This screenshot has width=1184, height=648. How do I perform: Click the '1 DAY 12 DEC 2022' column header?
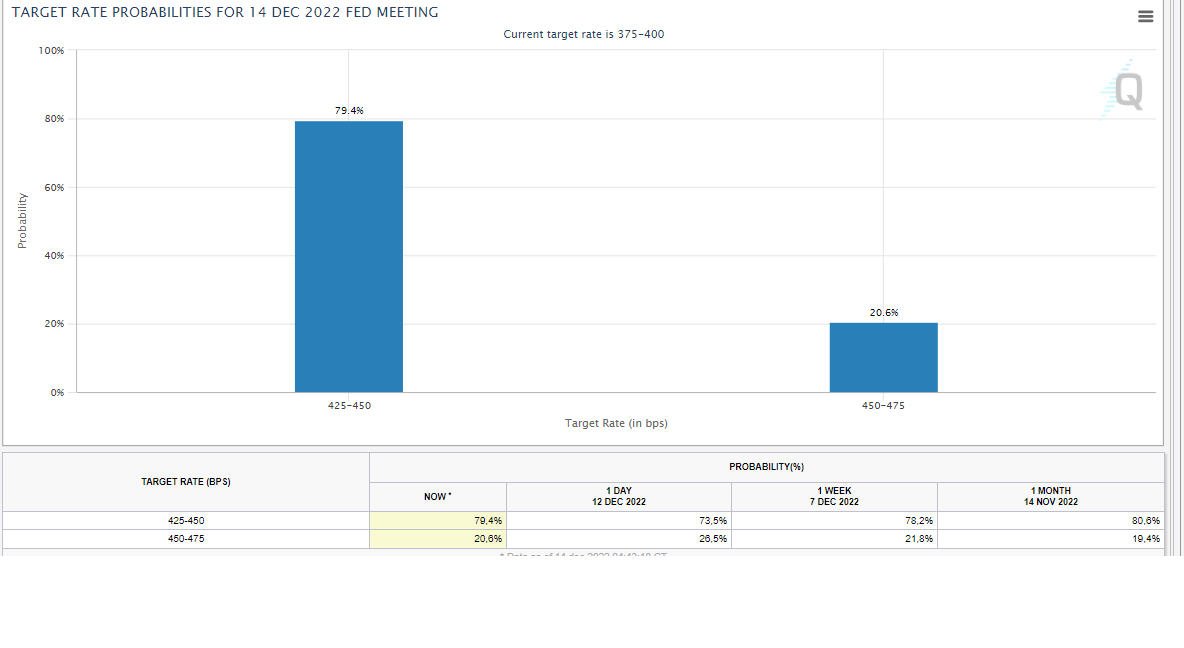[x=618, y=496]
